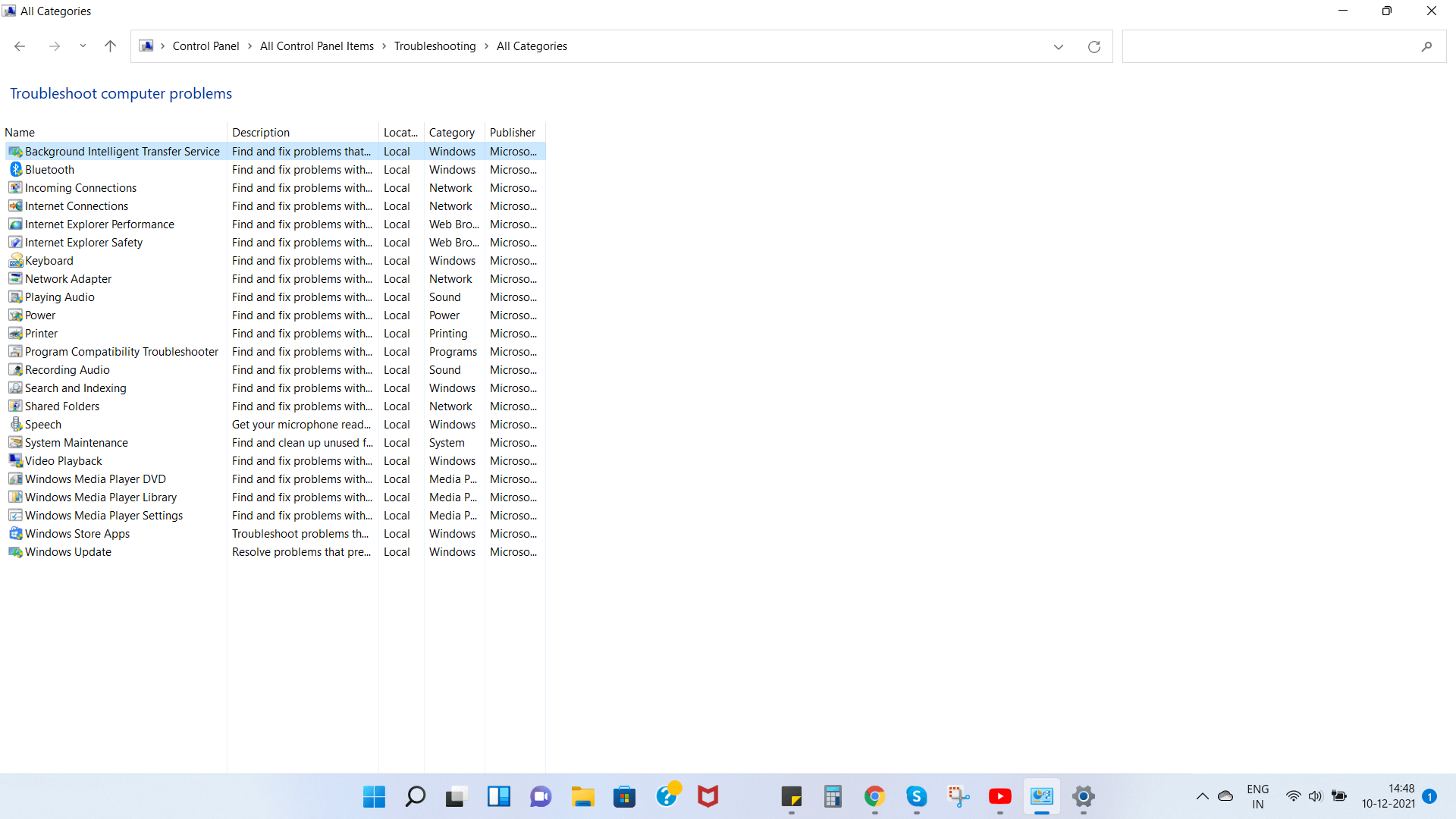Screen dimensions: 1456x819
Task: Click the Speech troubleshooter icon
Action: [x=15, y=424]
